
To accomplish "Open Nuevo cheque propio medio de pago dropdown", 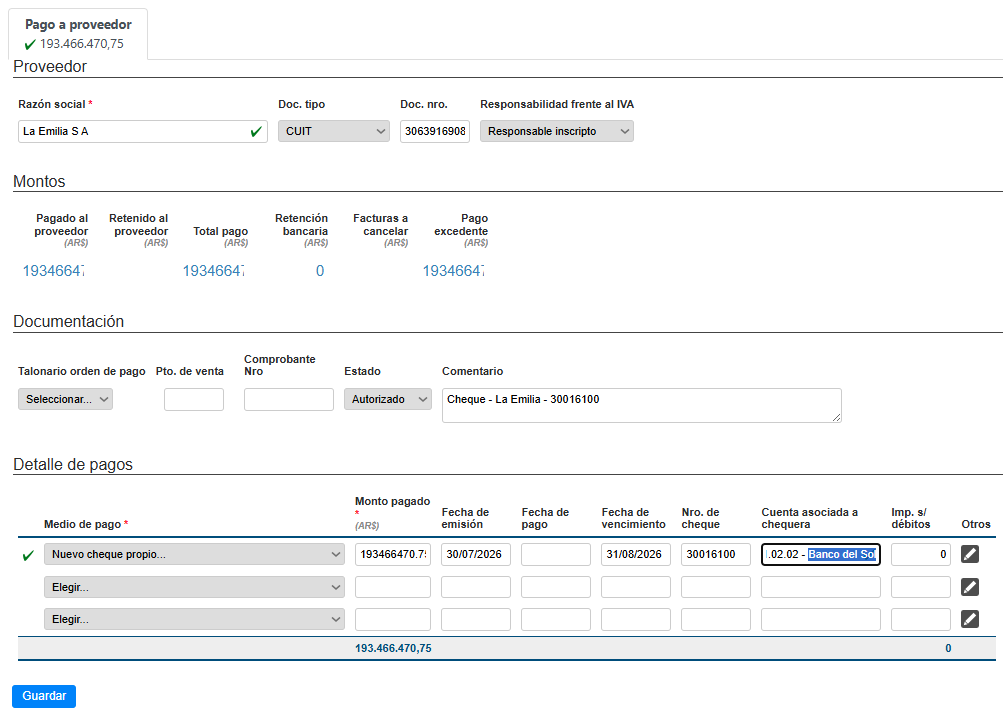I will 194,554.
